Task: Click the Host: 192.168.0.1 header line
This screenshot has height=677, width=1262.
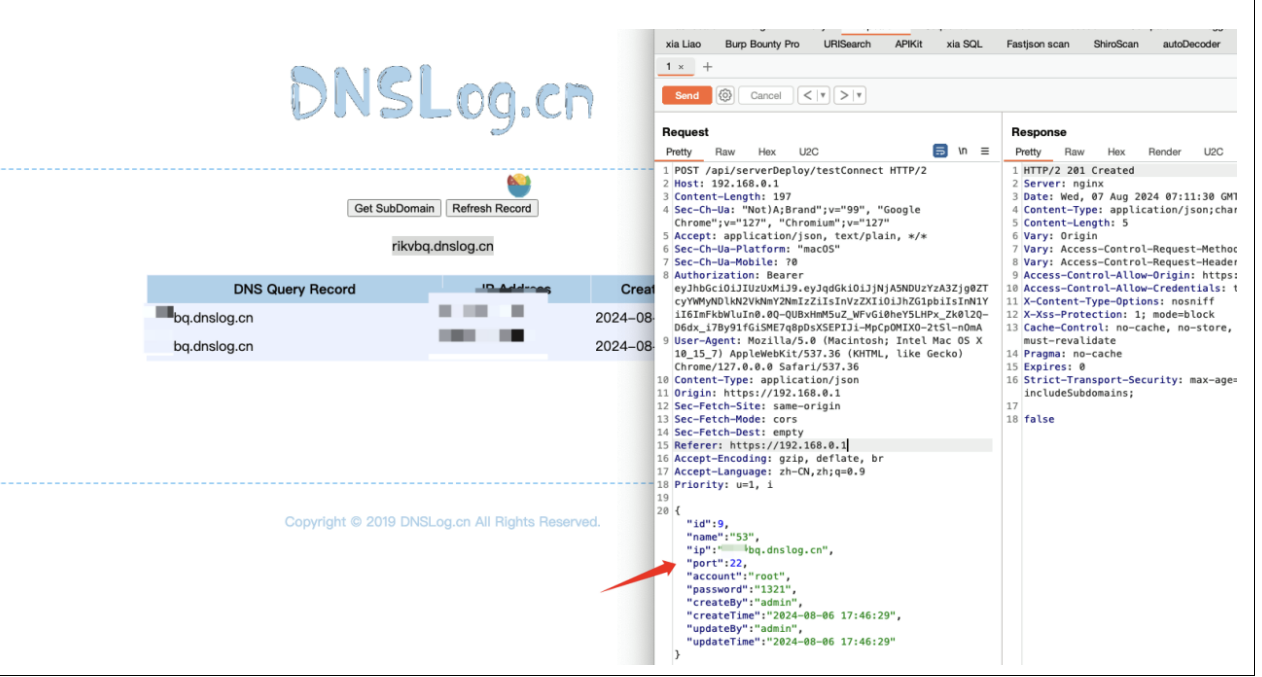Action: click(726, 184)
